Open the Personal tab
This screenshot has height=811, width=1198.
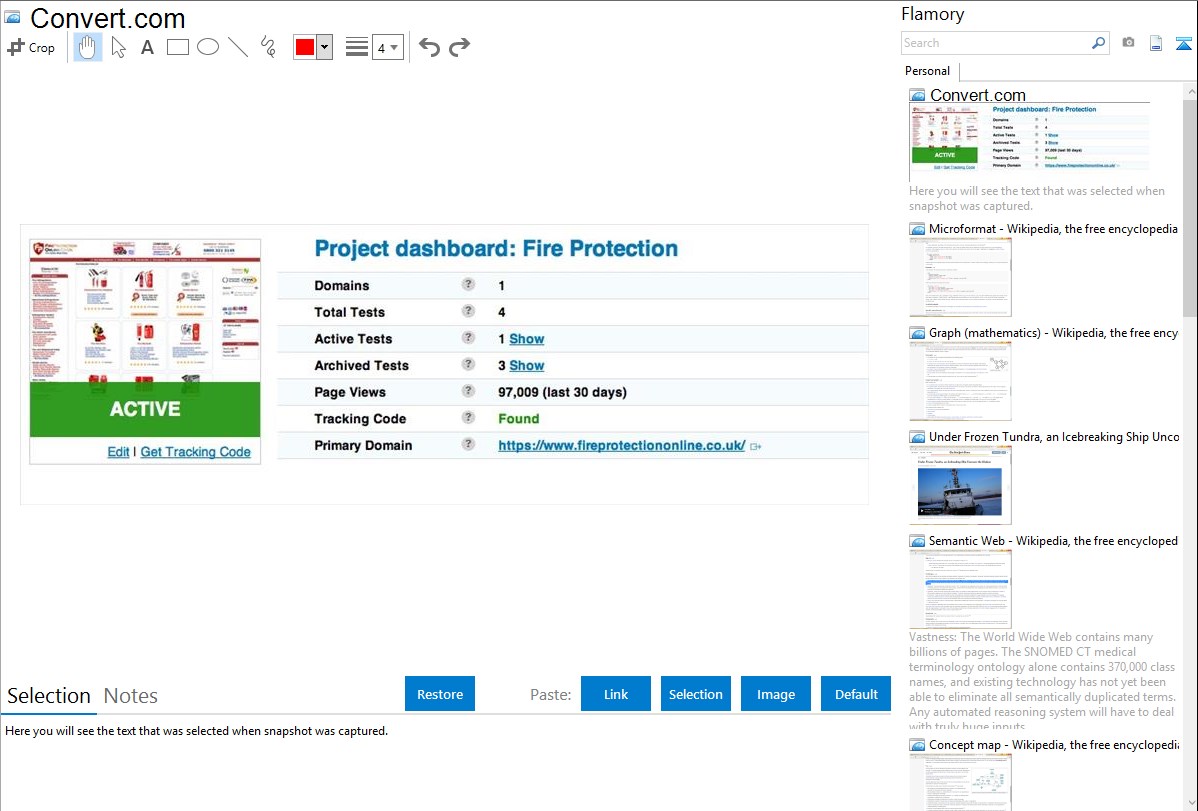[x=927, y=71]
